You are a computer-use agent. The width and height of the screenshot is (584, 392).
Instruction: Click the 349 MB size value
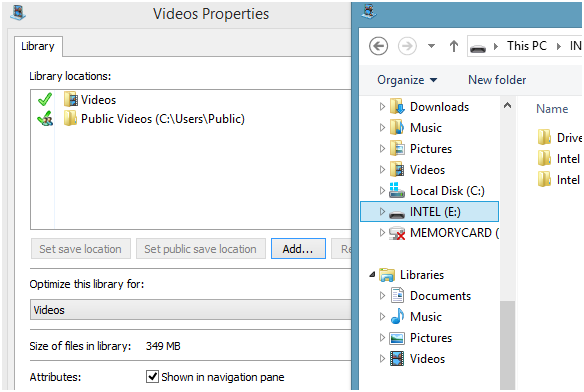coord(163,346)
